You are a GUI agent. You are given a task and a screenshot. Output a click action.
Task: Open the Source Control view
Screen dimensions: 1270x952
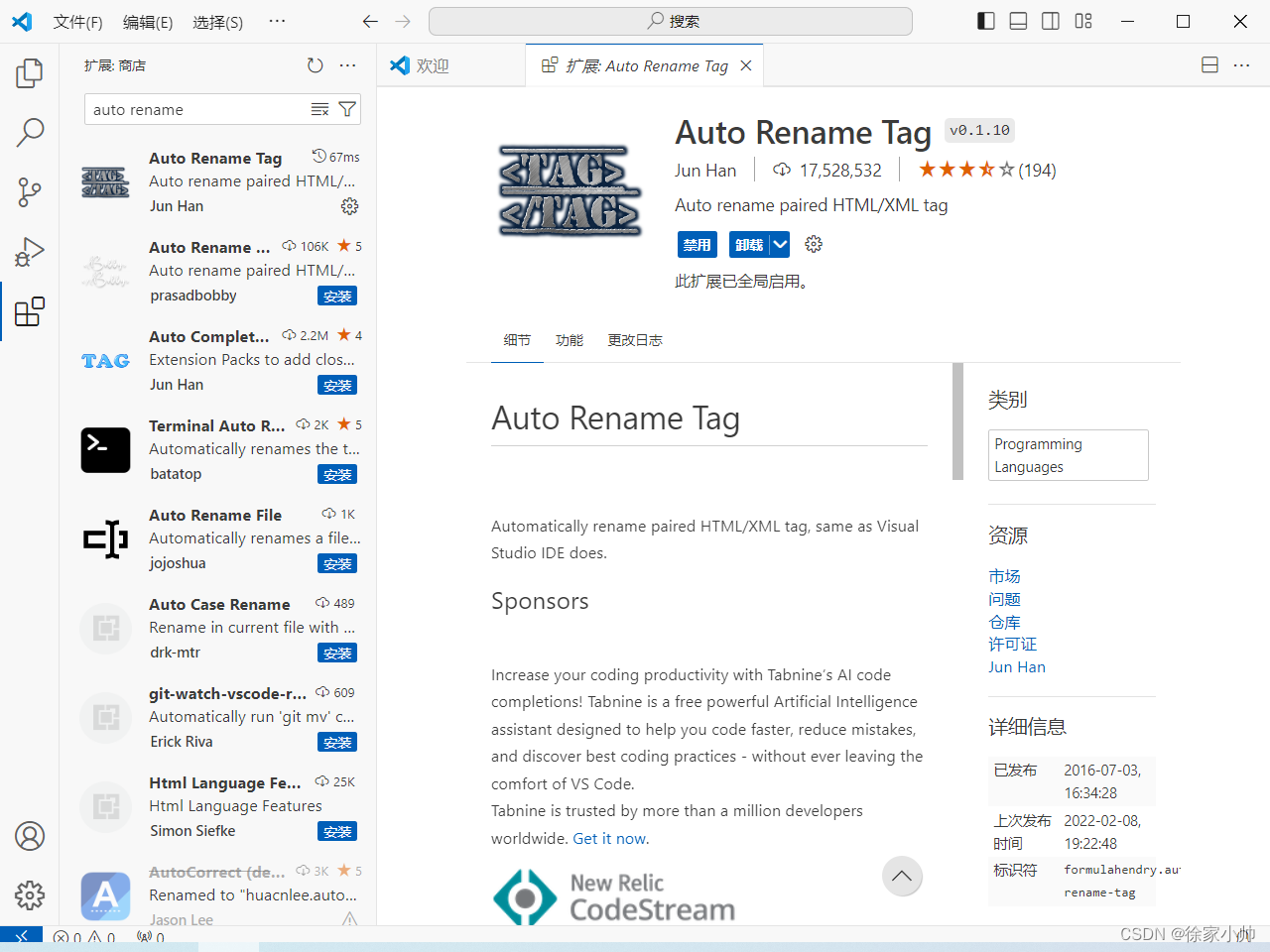pos(30,191)
